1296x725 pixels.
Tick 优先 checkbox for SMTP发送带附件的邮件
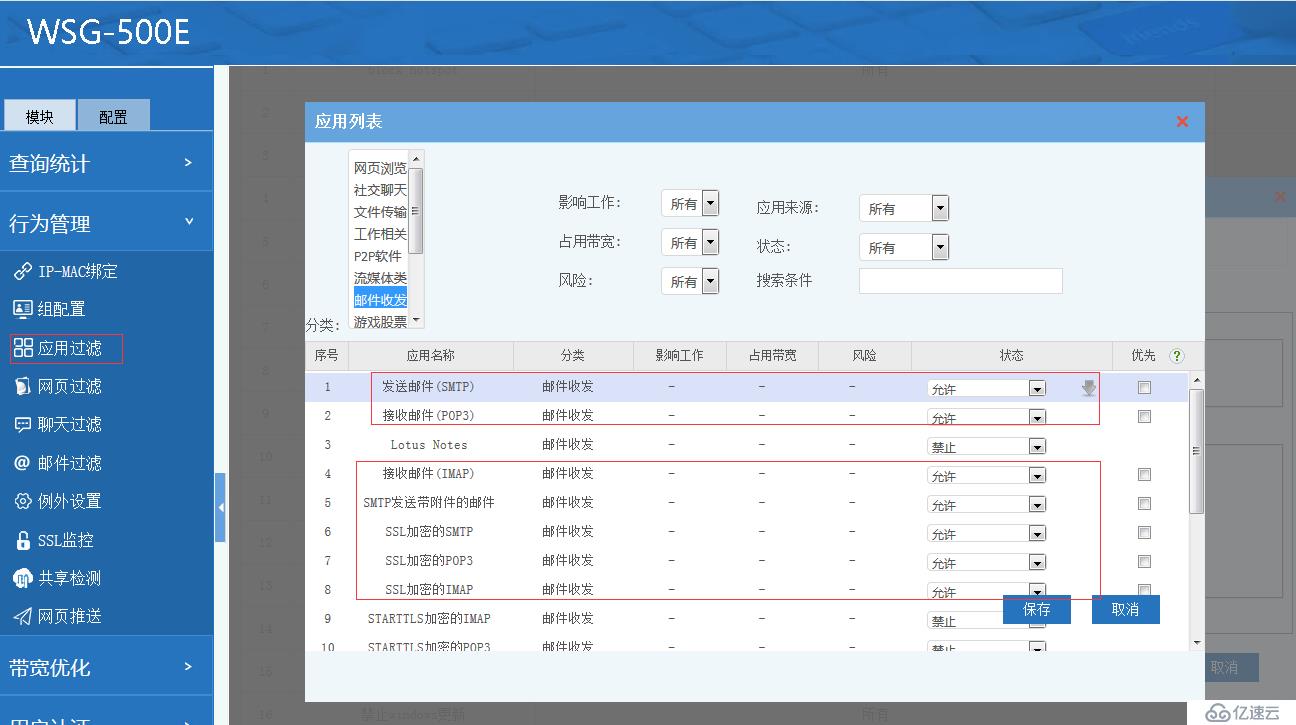click(x=1145, y=504)
